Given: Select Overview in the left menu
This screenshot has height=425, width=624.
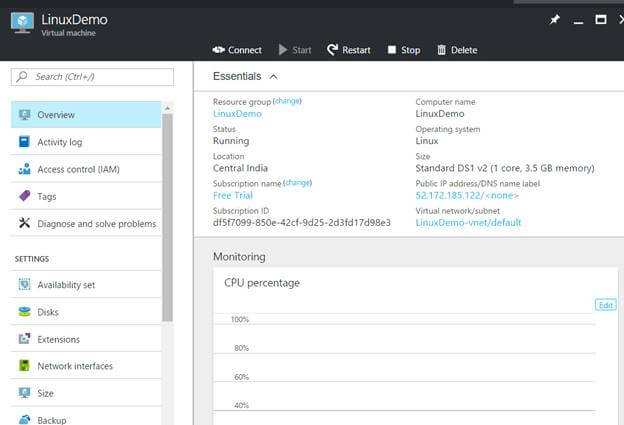Looking at the screenshot, I should coord(56,115).
